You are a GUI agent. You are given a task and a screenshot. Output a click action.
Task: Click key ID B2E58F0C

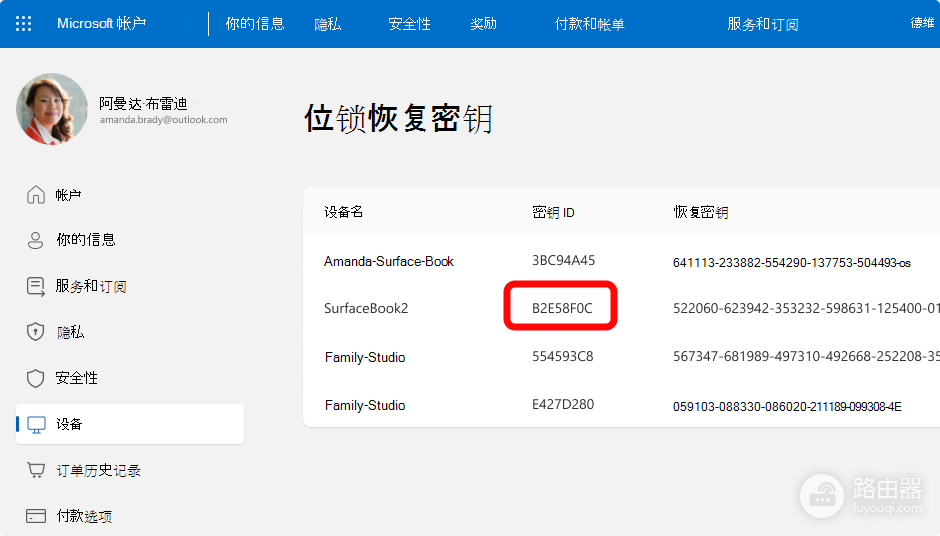pyautogui.click(x=562, y=308)
